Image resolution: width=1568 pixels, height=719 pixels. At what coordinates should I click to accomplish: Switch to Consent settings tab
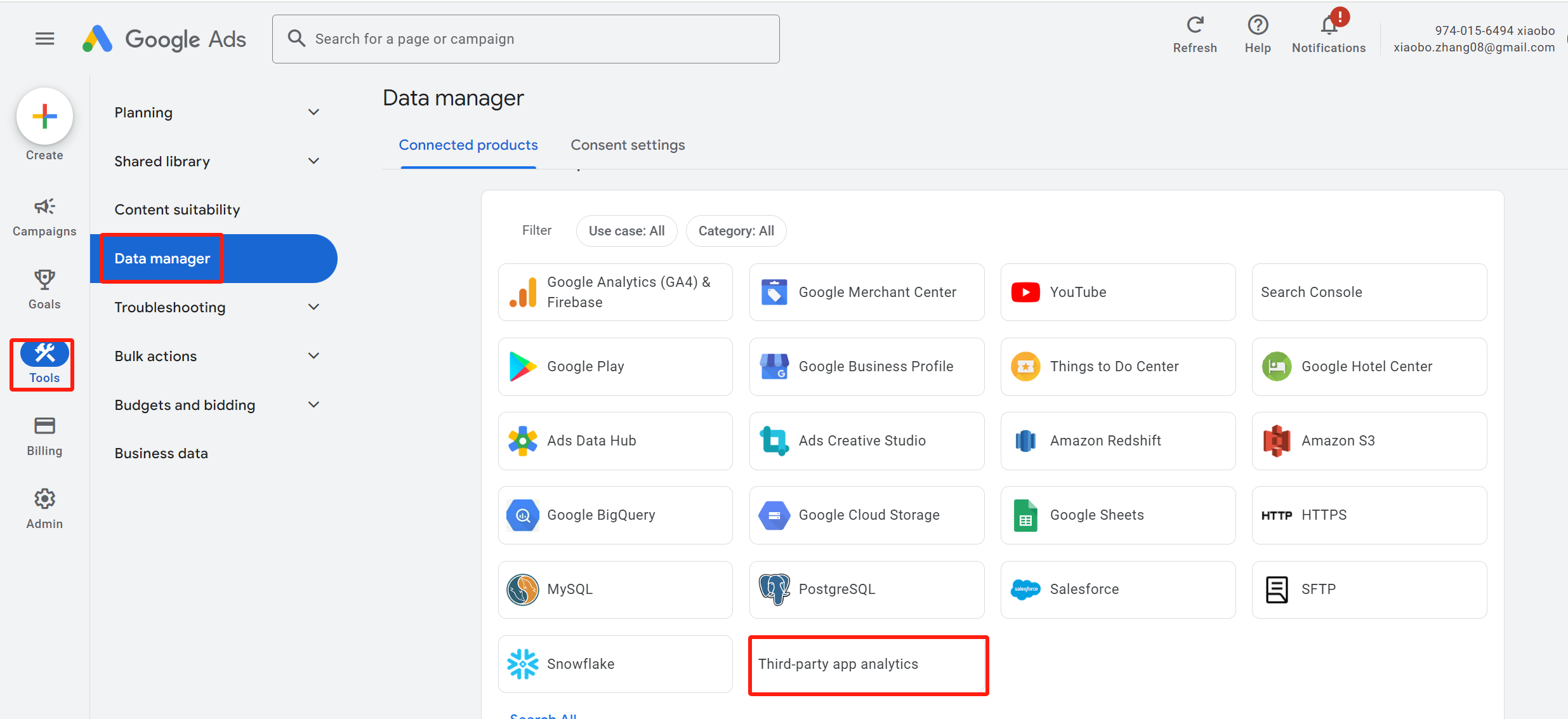point(628,145)
